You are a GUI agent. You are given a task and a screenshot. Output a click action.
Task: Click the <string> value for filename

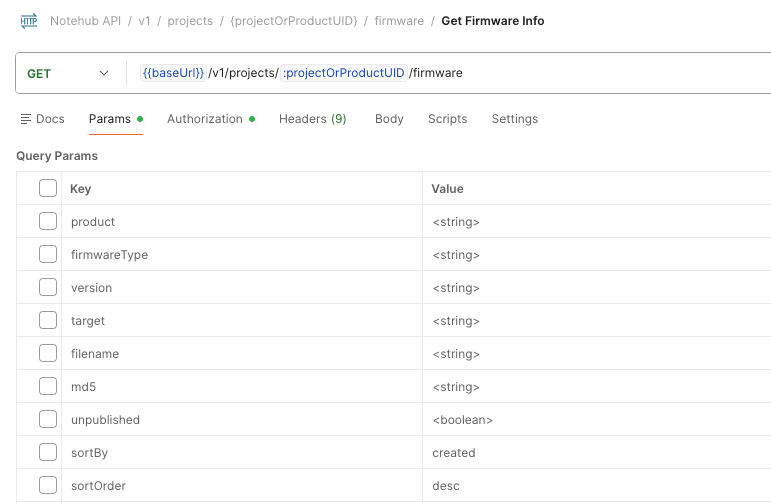(456, 354)
